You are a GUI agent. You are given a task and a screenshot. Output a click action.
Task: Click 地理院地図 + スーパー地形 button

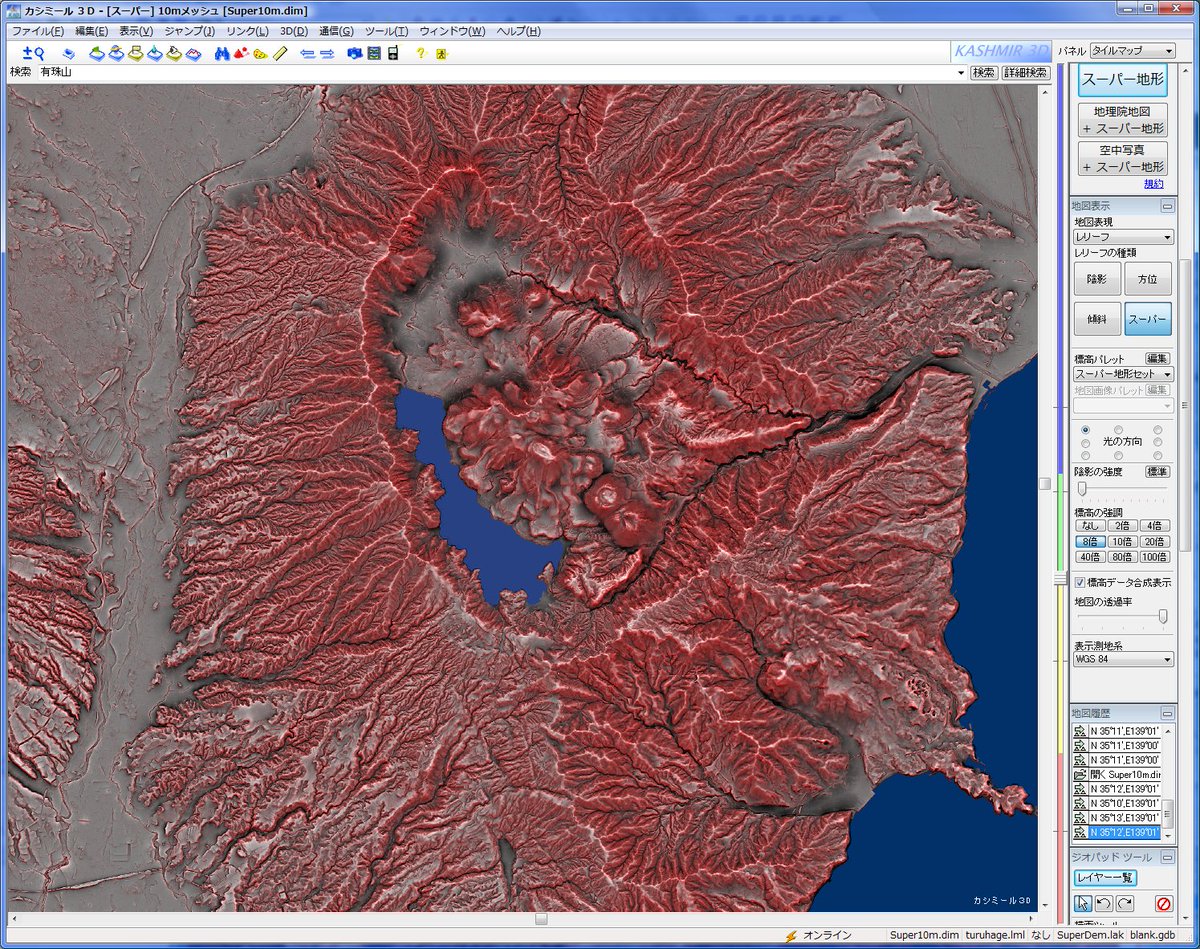pos(1122,120)
